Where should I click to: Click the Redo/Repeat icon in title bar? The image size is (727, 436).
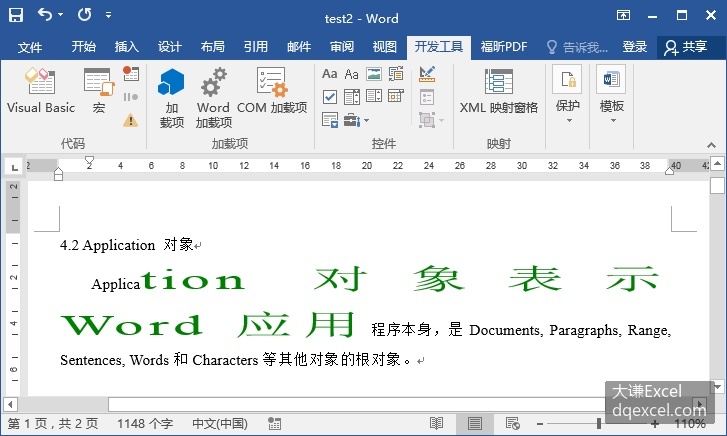(x=84, y=15)
